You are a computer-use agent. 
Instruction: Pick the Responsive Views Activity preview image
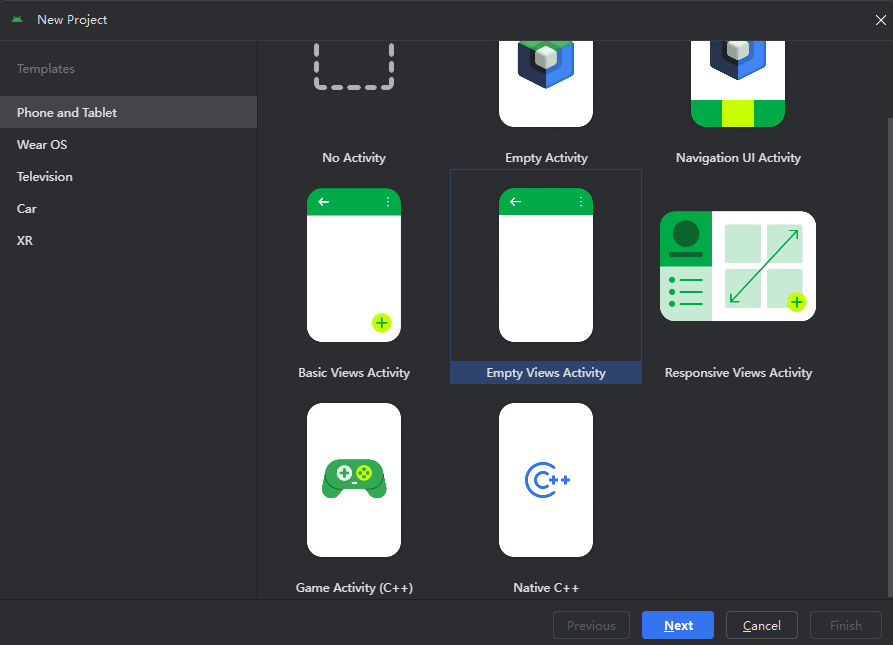pos(738,266)
